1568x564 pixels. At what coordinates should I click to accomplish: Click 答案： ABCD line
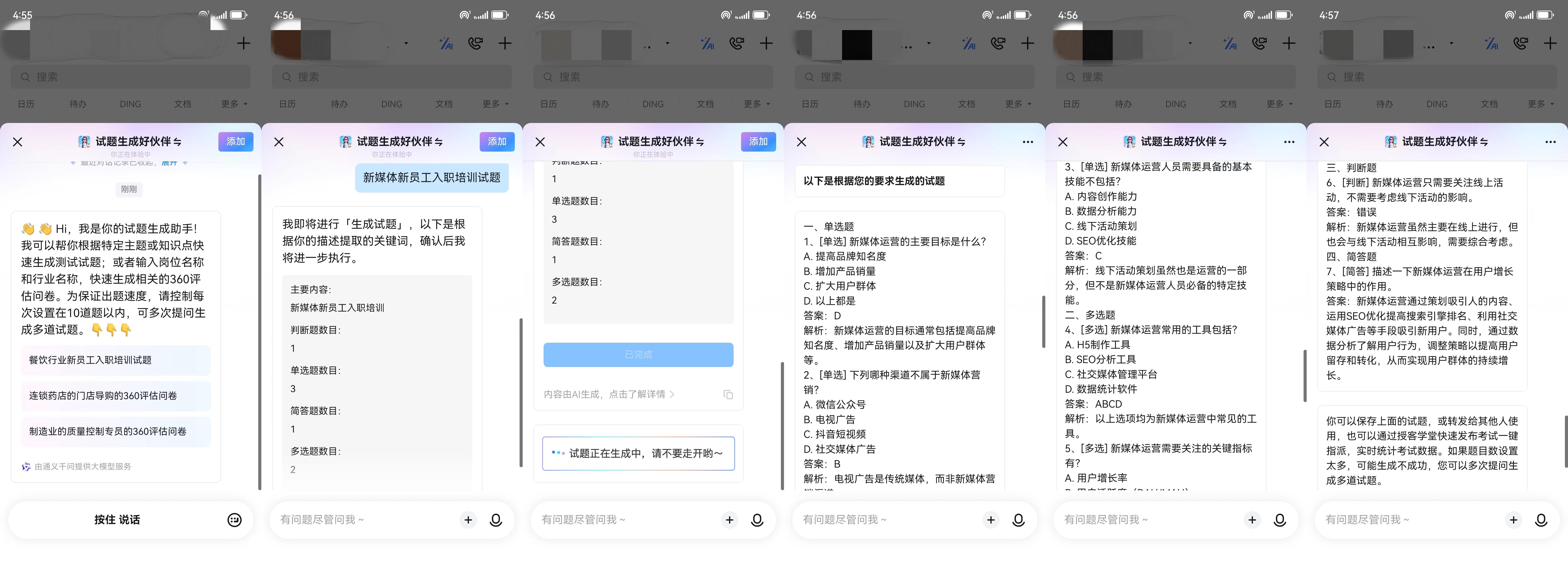click(x=1093, y=404)
